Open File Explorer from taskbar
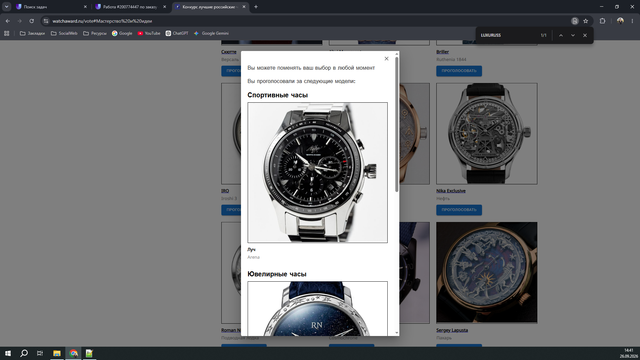Viewport: 640px width, 360px height. 57,353
